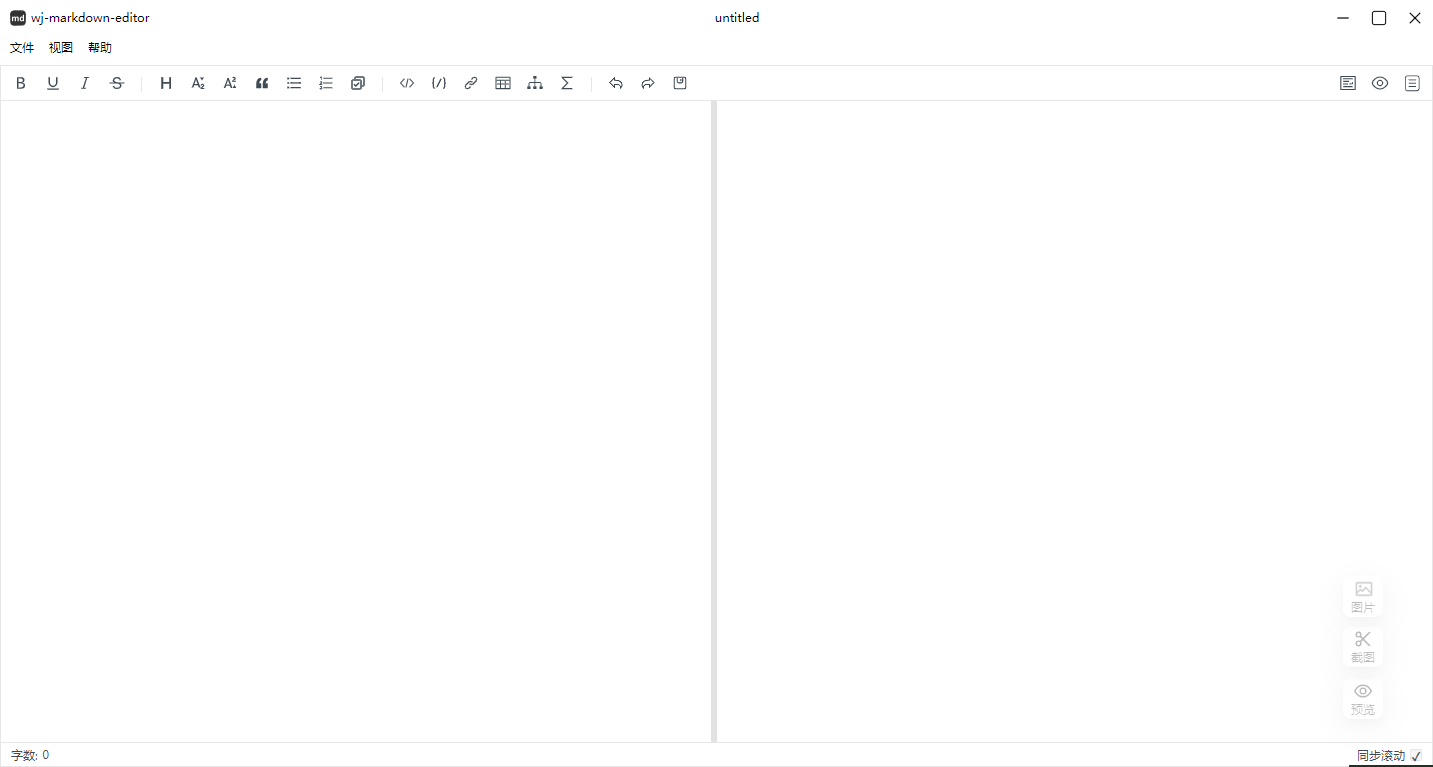Open the 帮助 menu
This screenshot has width=1433, height=767.
tap(98, 47)
